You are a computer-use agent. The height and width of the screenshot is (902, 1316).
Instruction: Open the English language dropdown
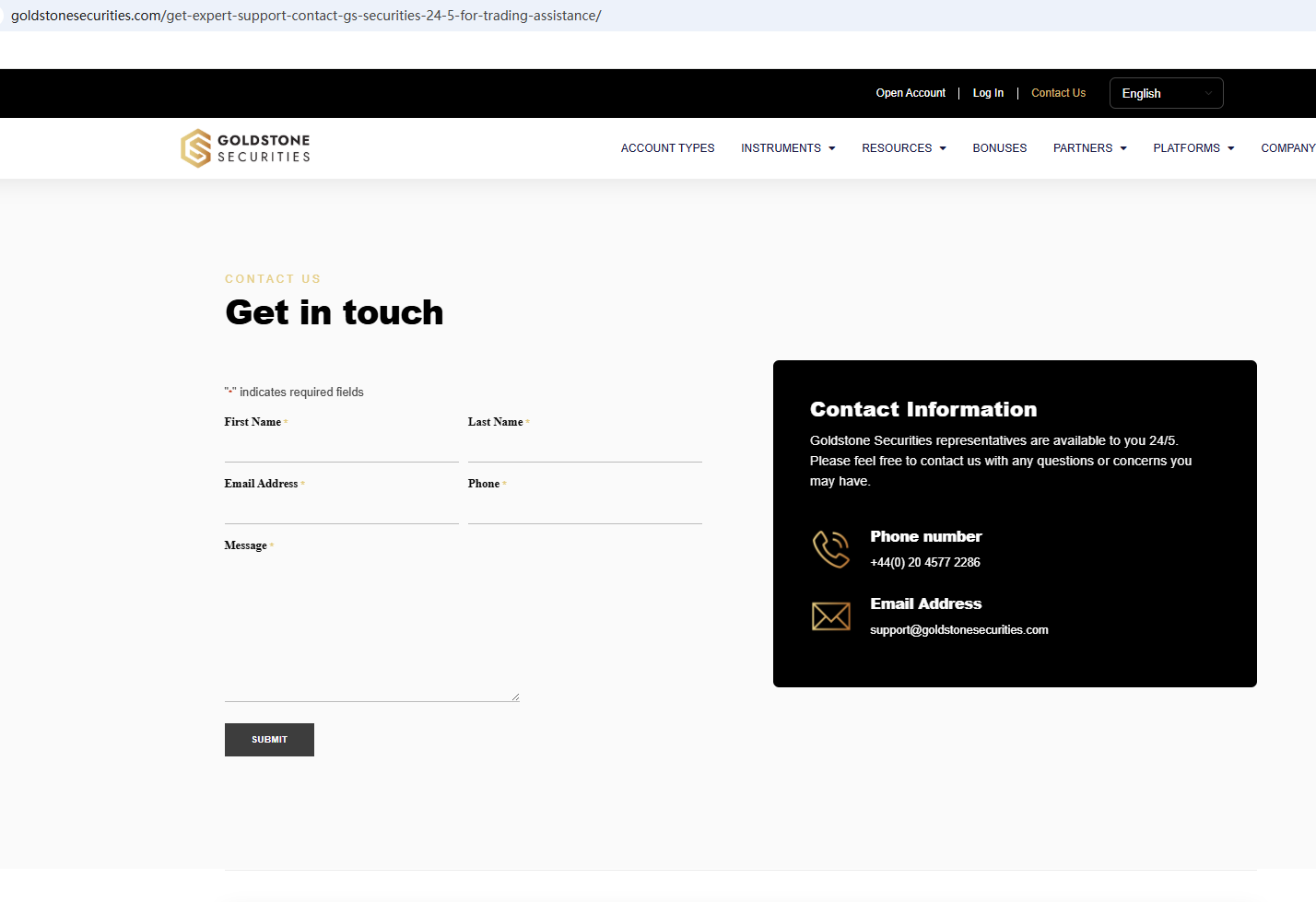[x=1166, y=93]
